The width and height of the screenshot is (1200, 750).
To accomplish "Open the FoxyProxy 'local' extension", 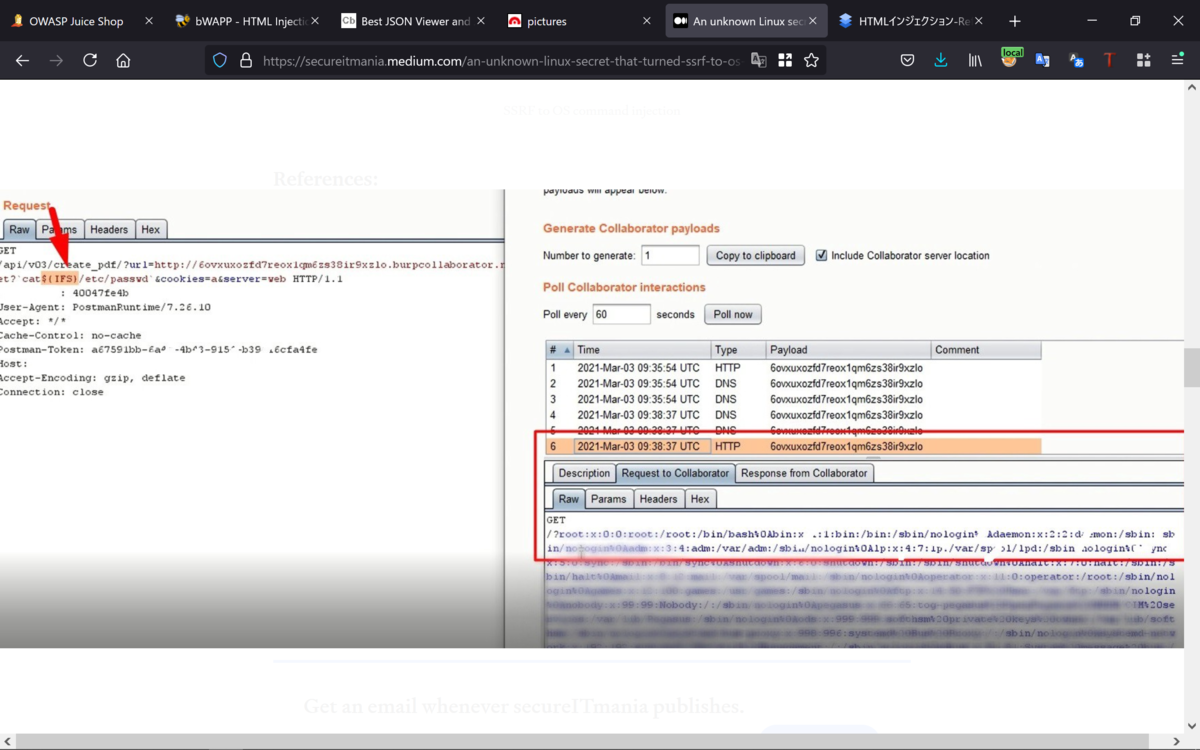I will 1010,59.
